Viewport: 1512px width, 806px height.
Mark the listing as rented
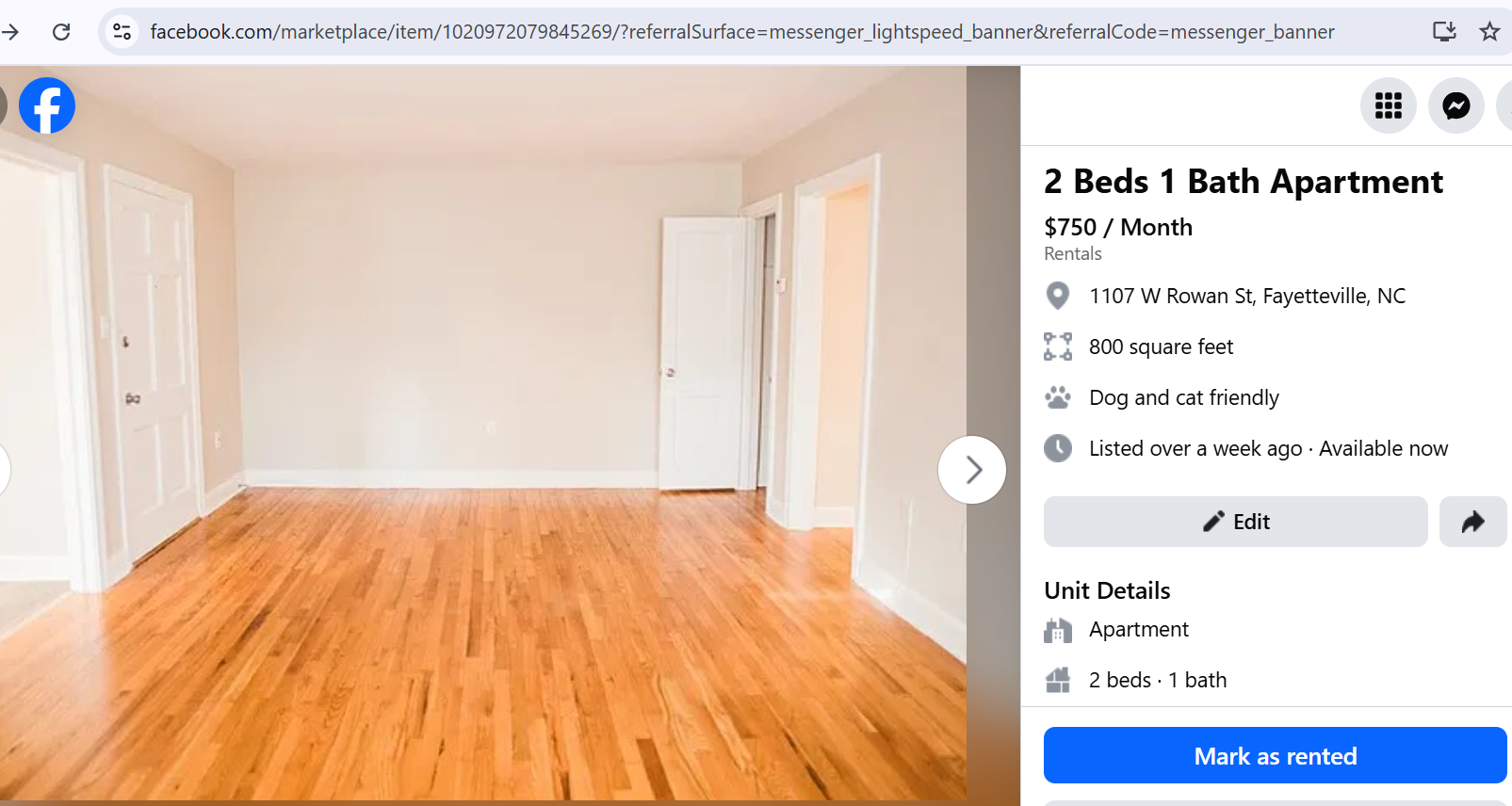coord(1275,755)
